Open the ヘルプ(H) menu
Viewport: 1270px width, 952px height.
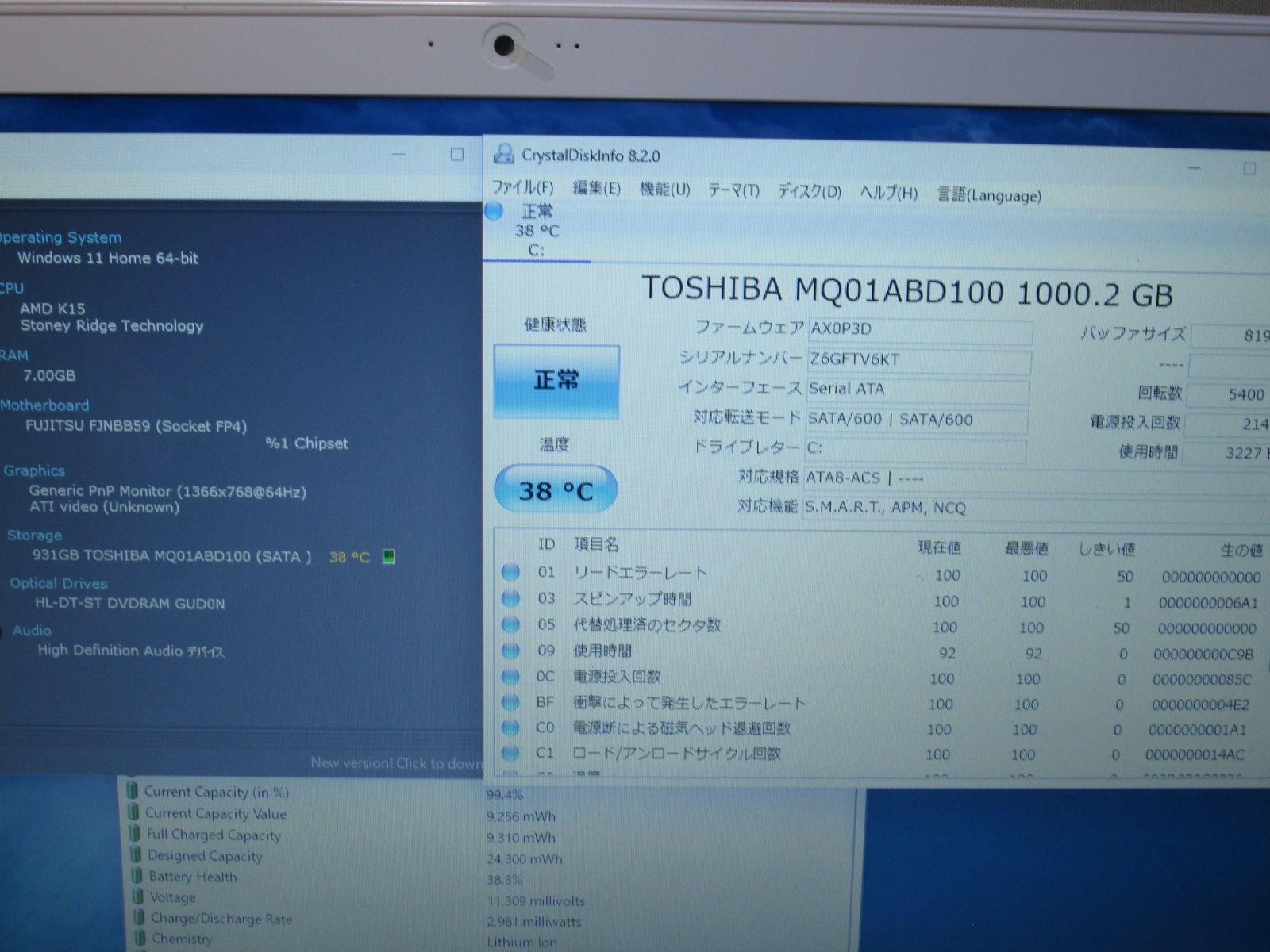click(888, 193)
